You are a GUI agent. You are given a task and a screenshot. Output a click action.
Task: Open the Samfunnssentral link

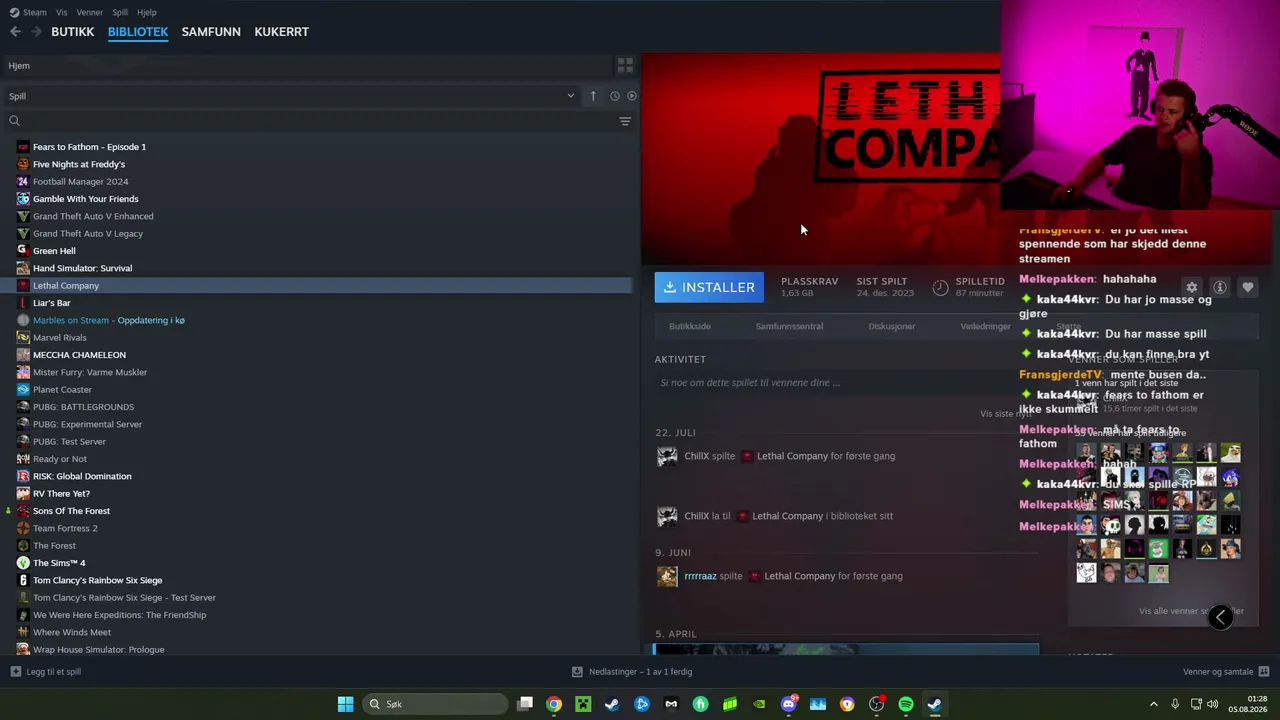(789, 326)
